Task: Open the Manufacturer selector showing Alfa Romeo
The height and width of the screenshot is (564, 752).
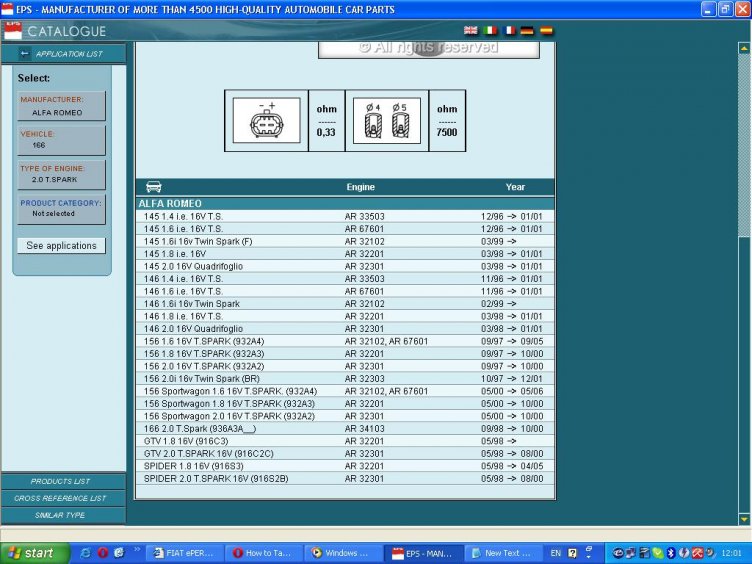Action: click(x=61, y=106)
